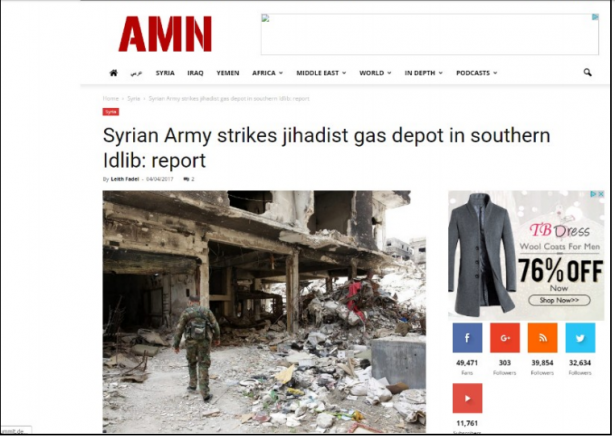
Task: Expand the Middle East dropdown menu
Action: (321, 73)
